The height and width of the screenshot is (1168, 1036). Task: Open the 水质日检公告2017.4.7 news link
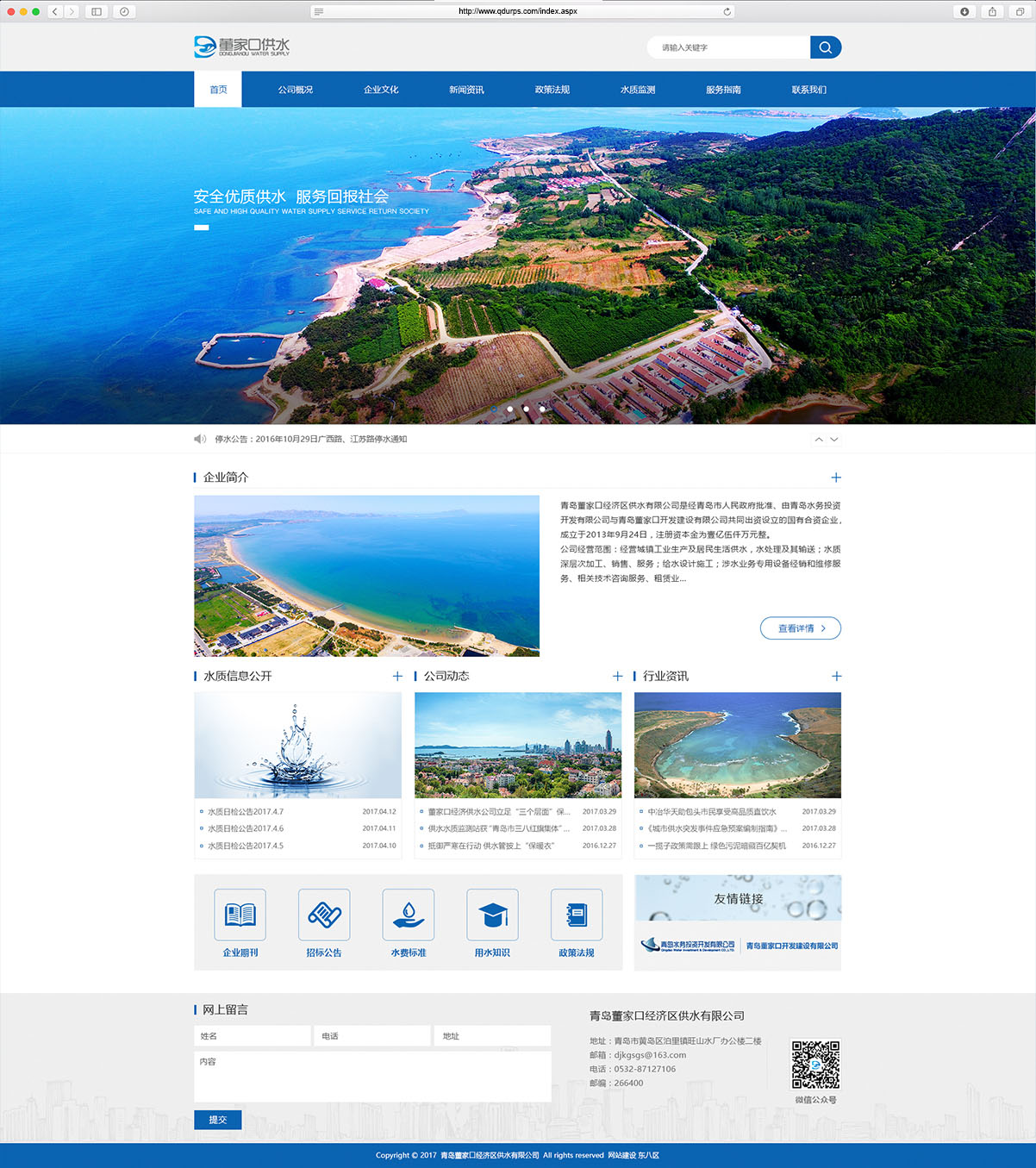click(246, 812)
